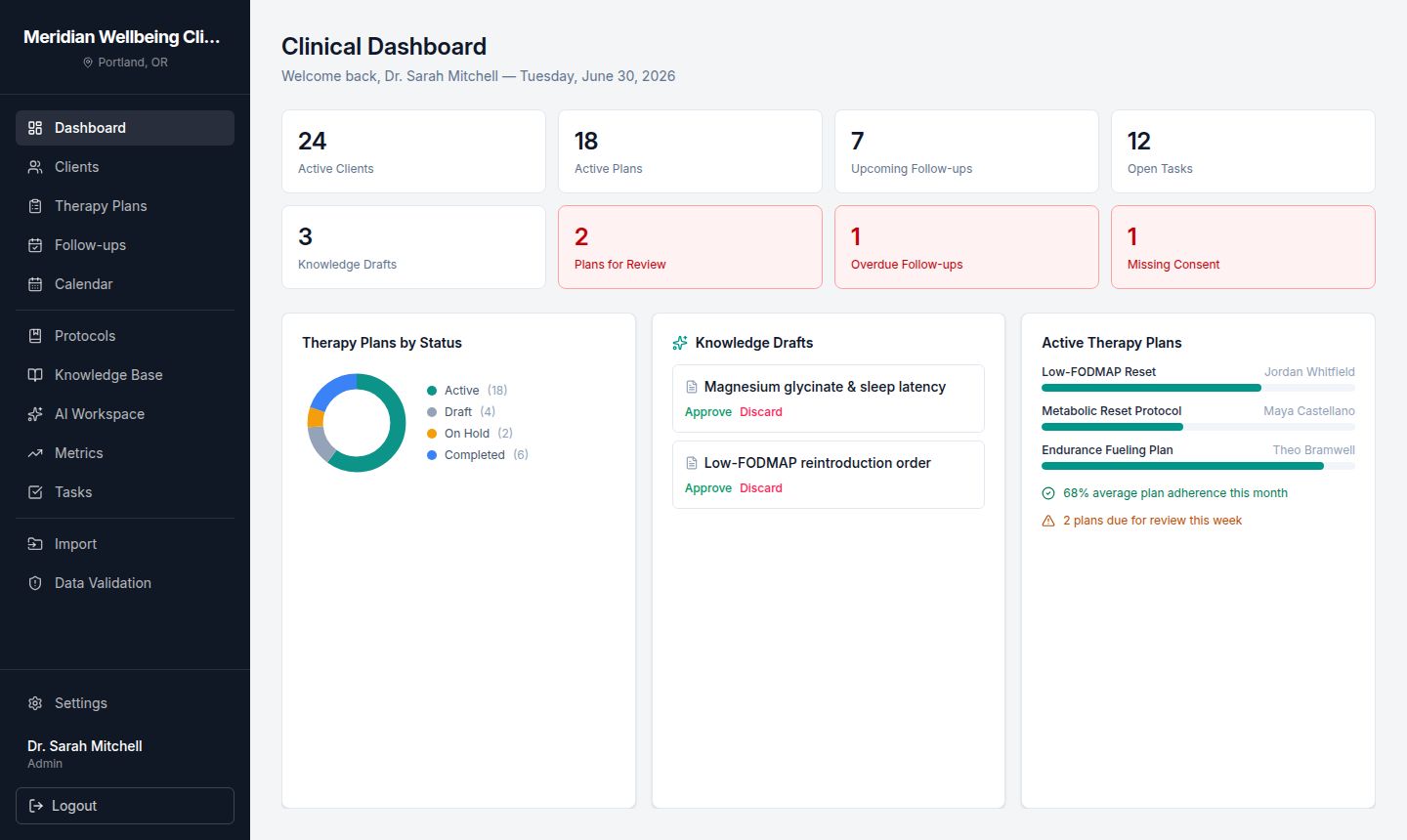Open the Clients page
The height and width of the screenshot is (840, 1407).
(125, 167)
